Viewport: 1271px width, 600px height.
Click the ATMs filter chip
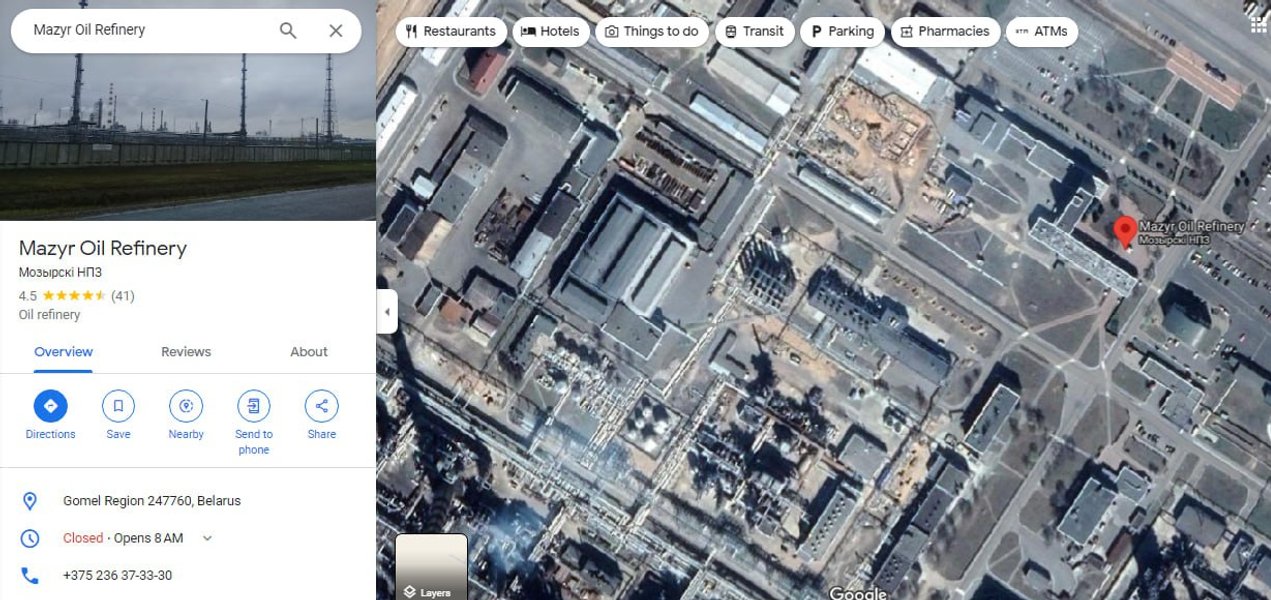[1041, 31]
